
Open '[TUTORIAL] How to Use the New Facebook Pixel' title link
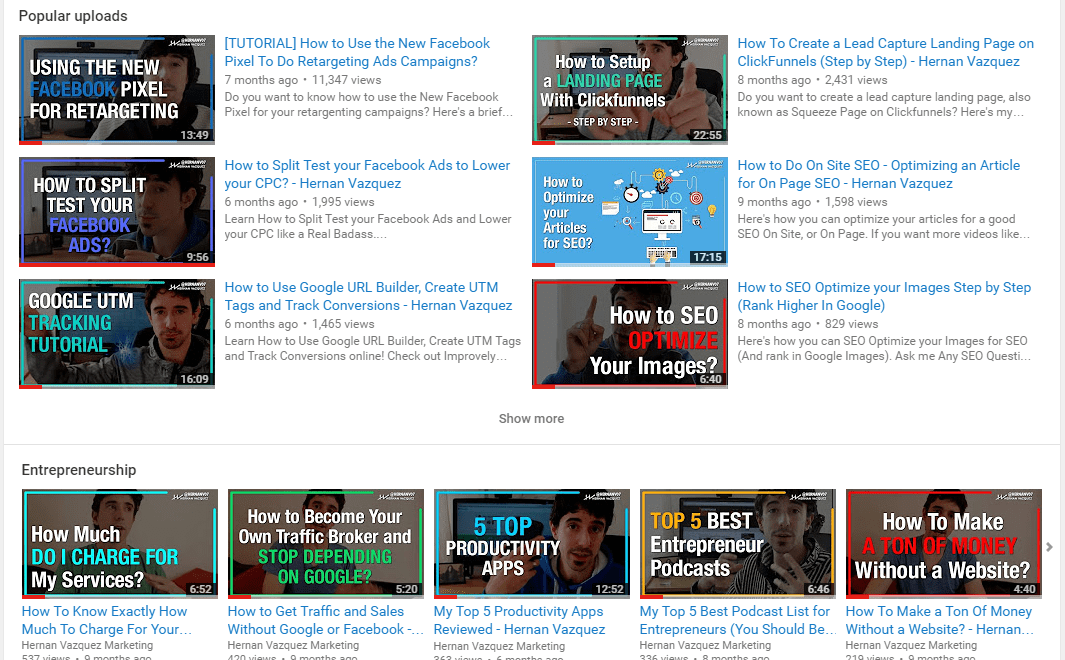coord(357,52)
